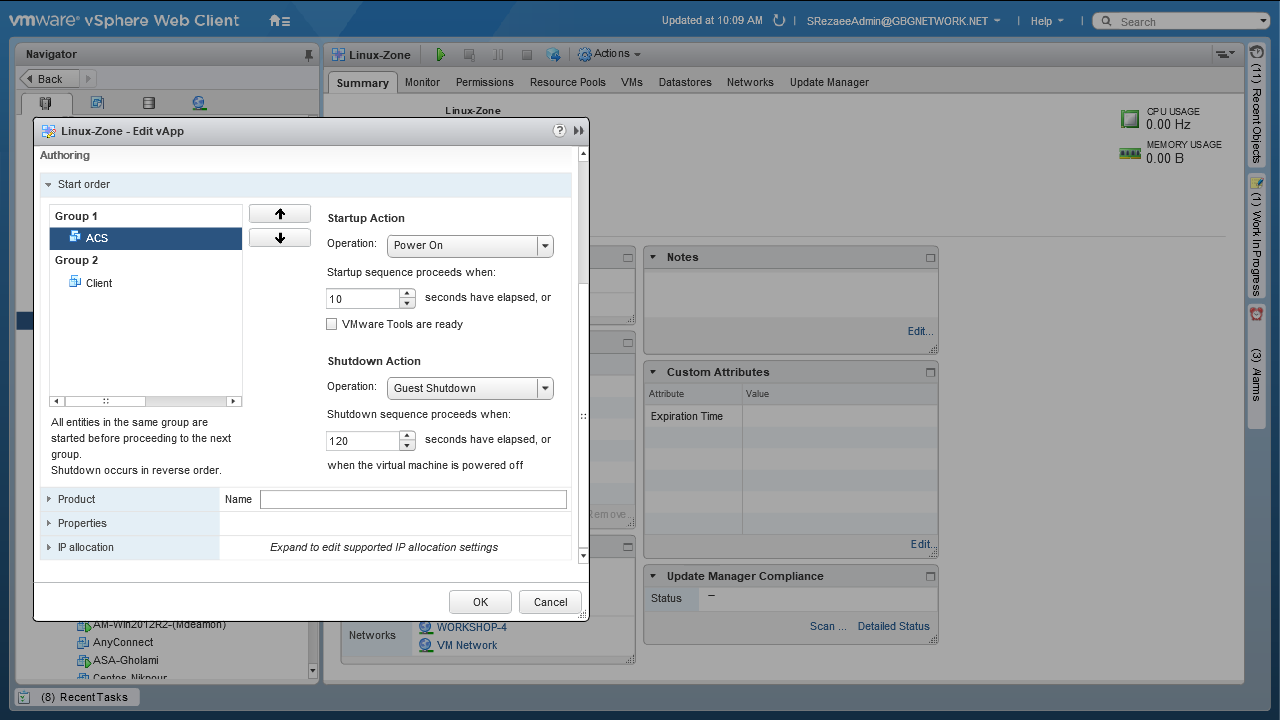1280x720 pixels.
Task: Collapse the Start order section
Action: click(48, 185)
